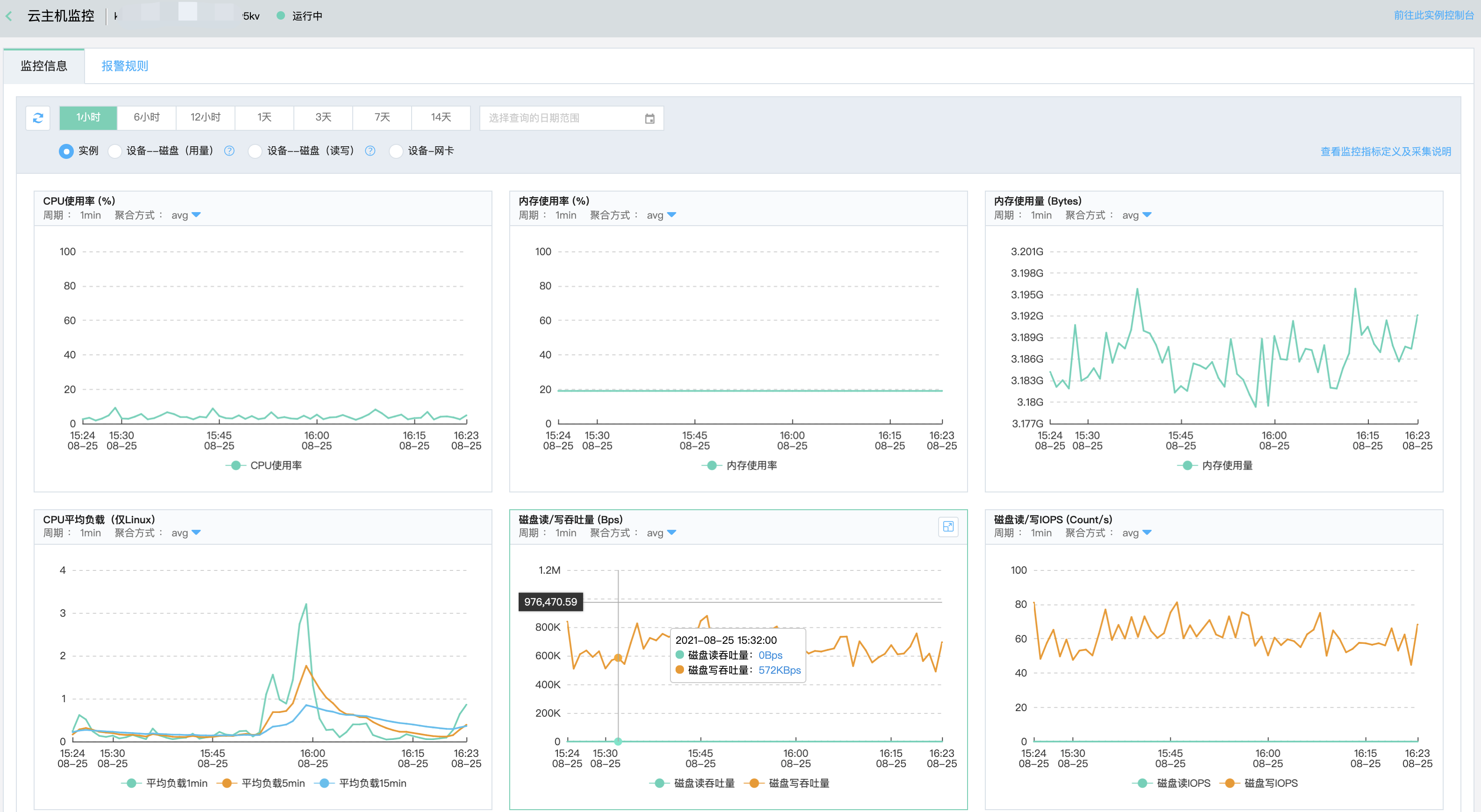Click the back arrow beside 云主机监控
The height and width of the screenshot is (812, 1481).
[8, 16]
